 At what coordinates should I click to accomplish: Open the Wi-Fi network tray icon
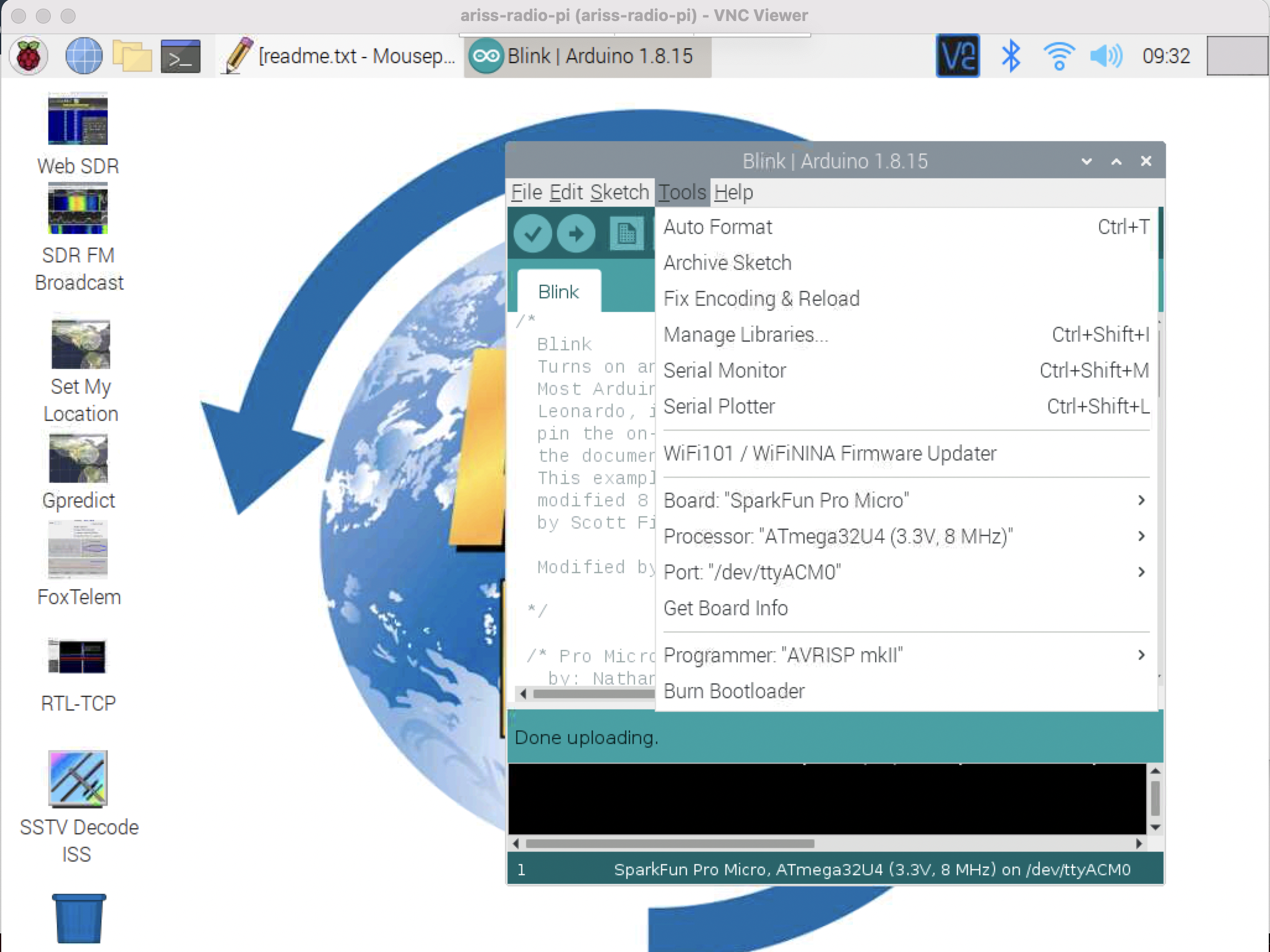pyautogui.click(x=1058, y=56)
